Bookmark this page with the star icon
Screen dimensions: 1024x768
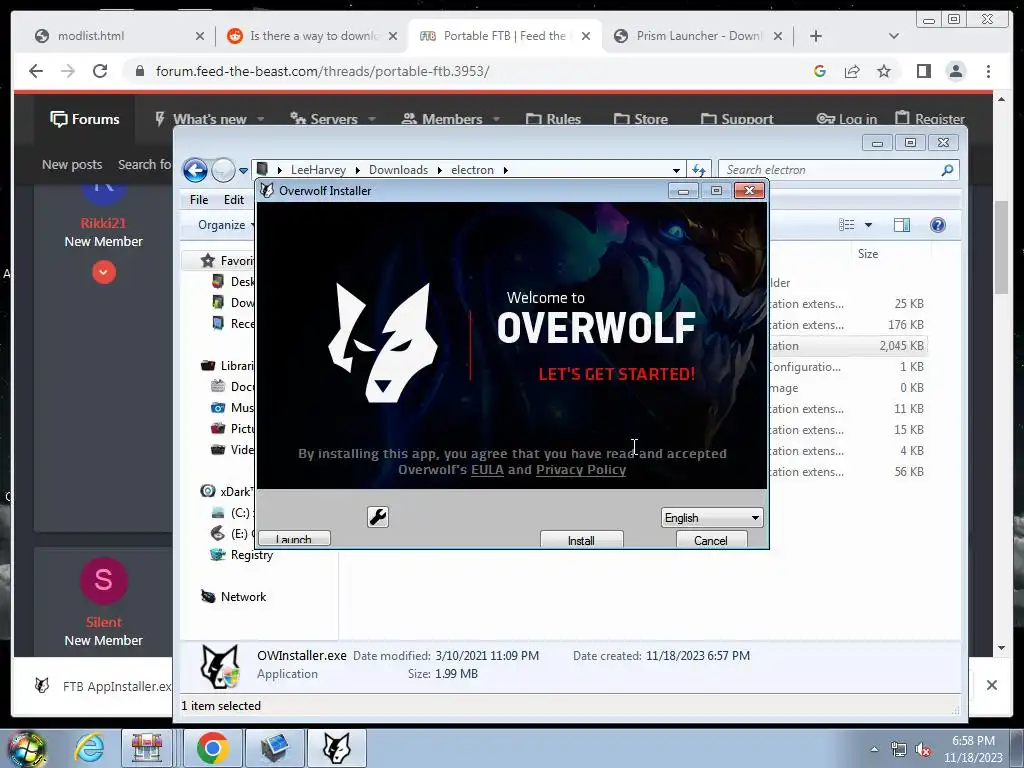pos(884,71)
